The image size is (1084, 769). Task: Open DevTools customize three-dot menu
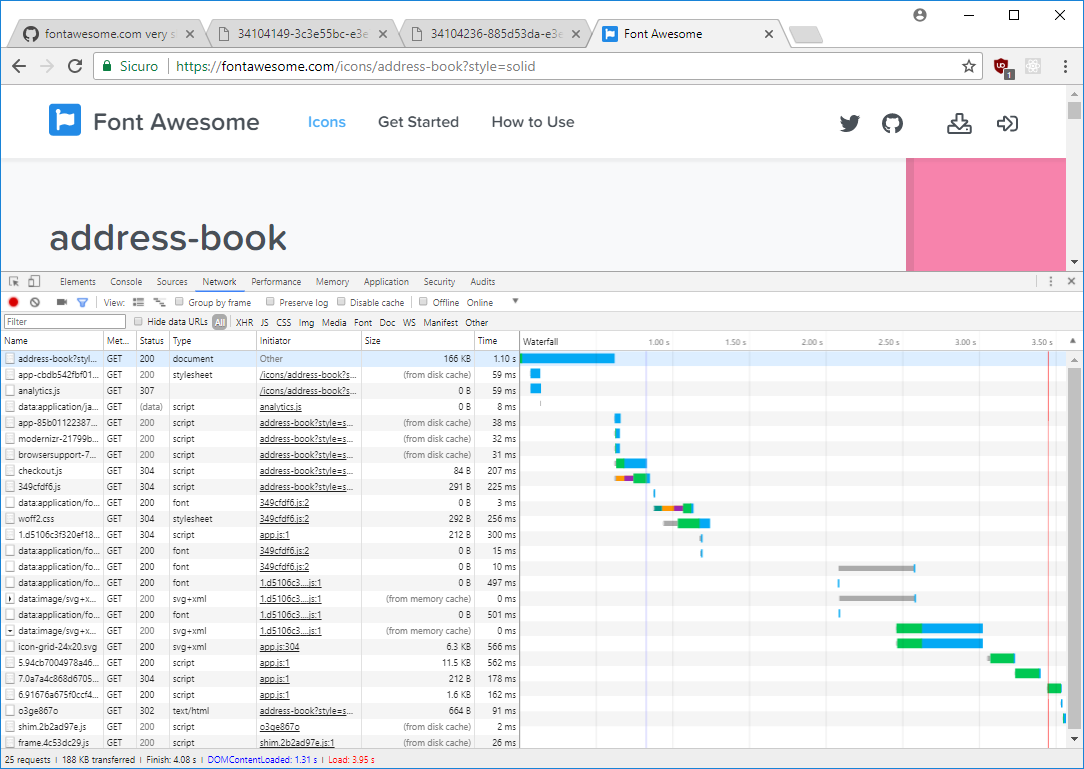[1050, 281]
